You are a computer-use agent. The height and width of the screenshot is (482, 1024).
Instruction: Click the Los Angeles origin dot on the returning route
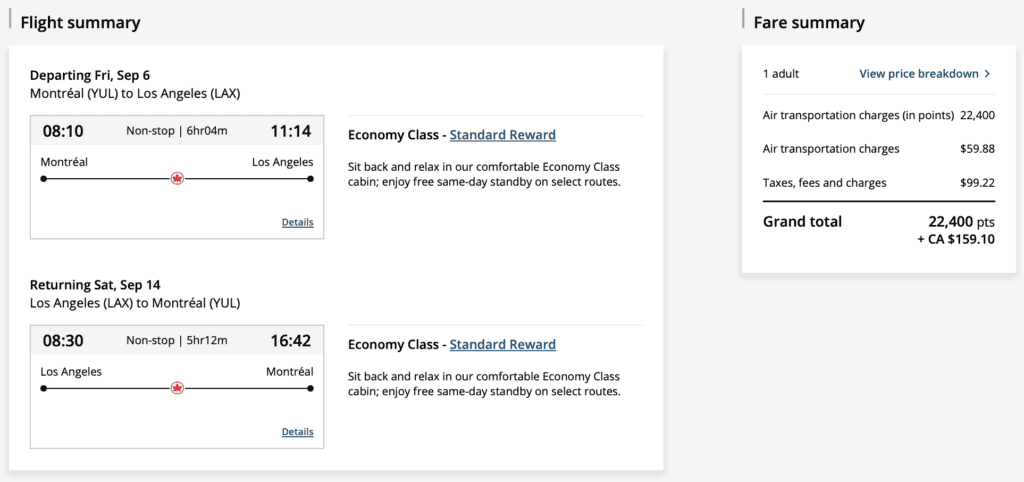tap(44, 388)
